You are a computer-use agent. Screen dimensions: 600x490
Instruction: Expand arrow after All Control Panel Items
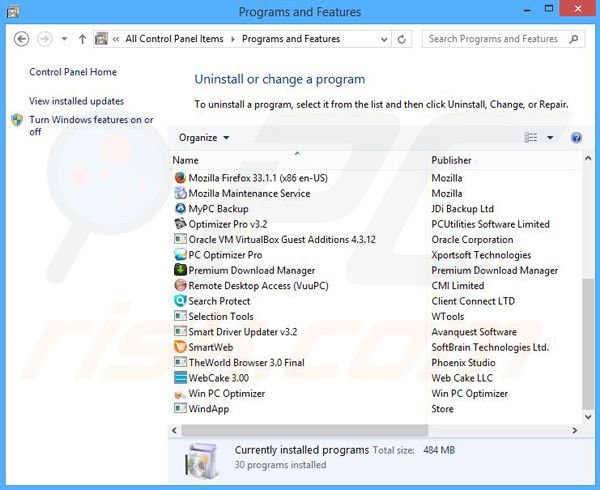tap(233, 39)
